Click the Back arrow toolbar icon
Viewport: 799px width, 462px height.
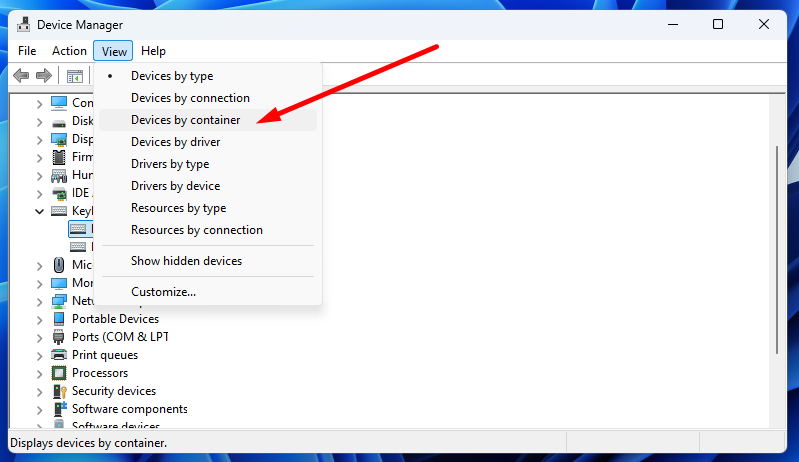[x=21, y=76]
